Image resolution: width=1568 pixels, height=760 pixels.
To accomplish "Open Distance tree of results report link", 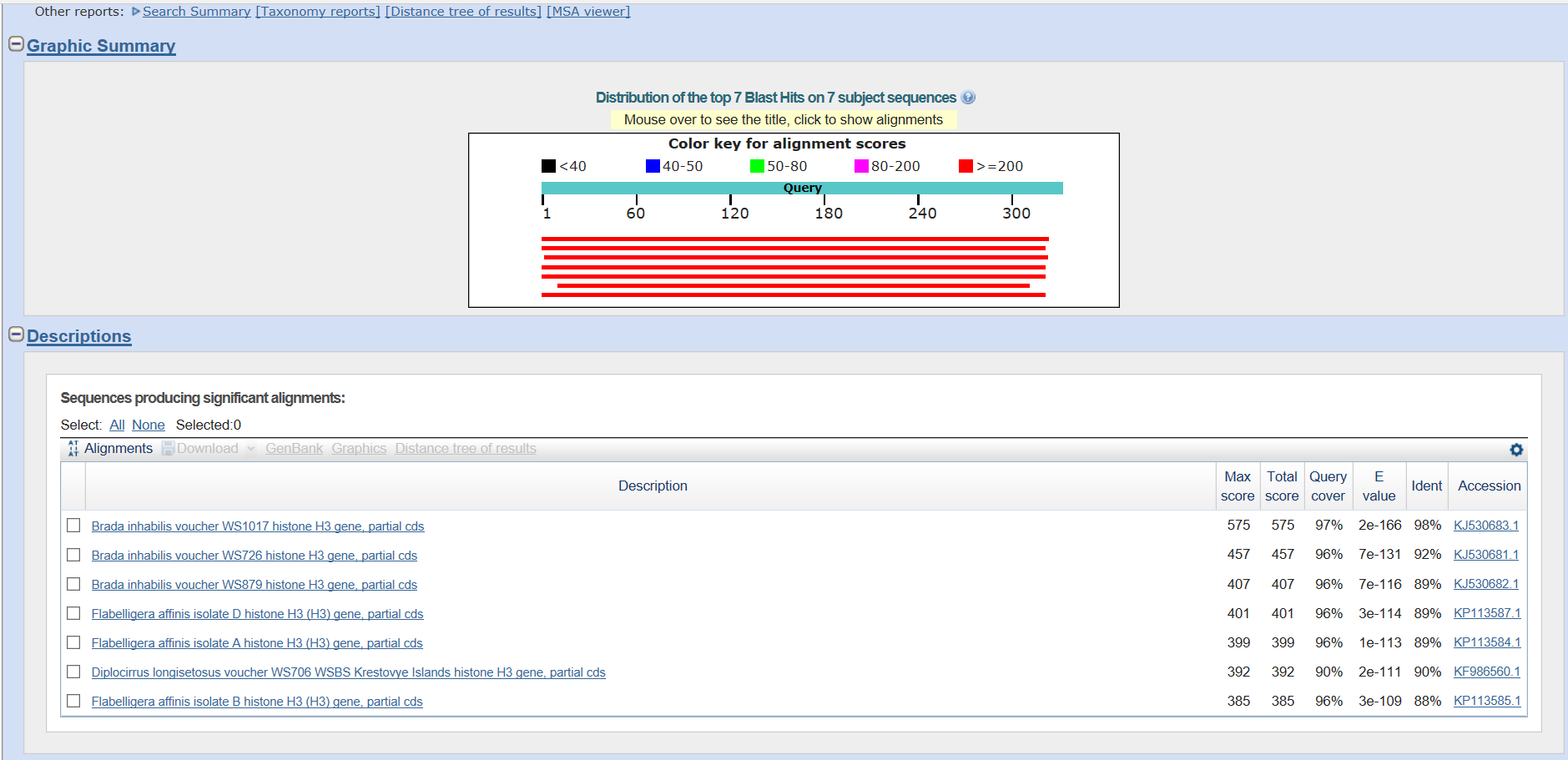I will [463, 12].
